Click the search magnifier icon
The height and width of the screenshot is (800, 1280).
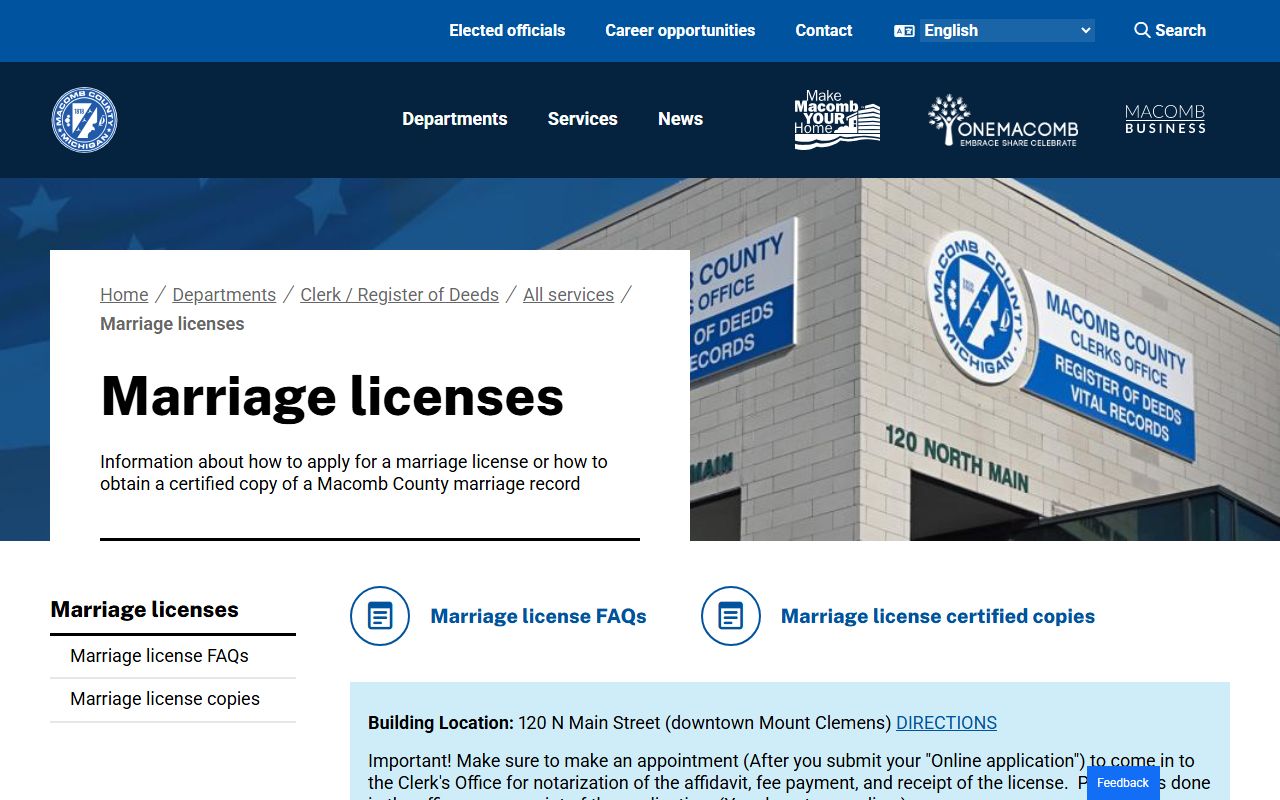[x=1142, y=30]
